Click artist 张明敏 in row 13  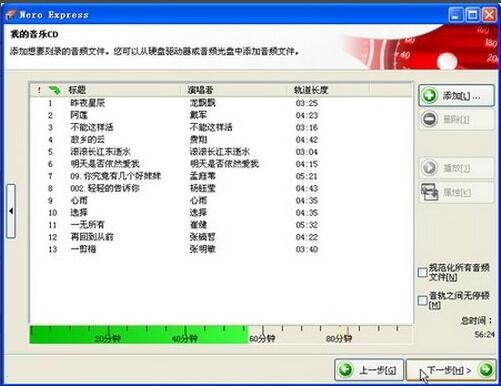coord(203,249)
